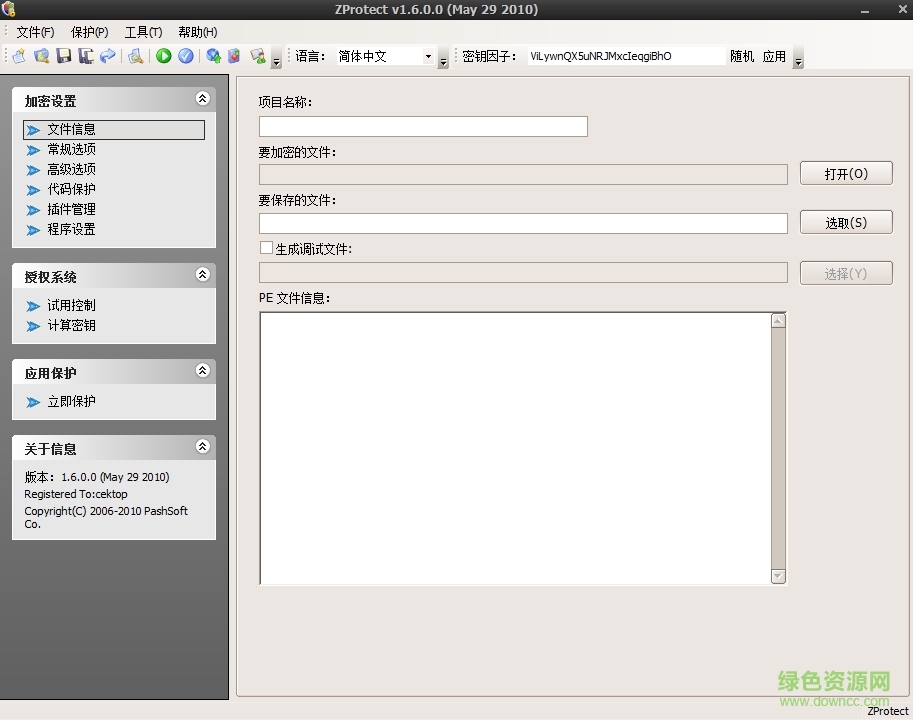
Task: Open a project with the folder toolbar icon
Action: click(41, 57)
